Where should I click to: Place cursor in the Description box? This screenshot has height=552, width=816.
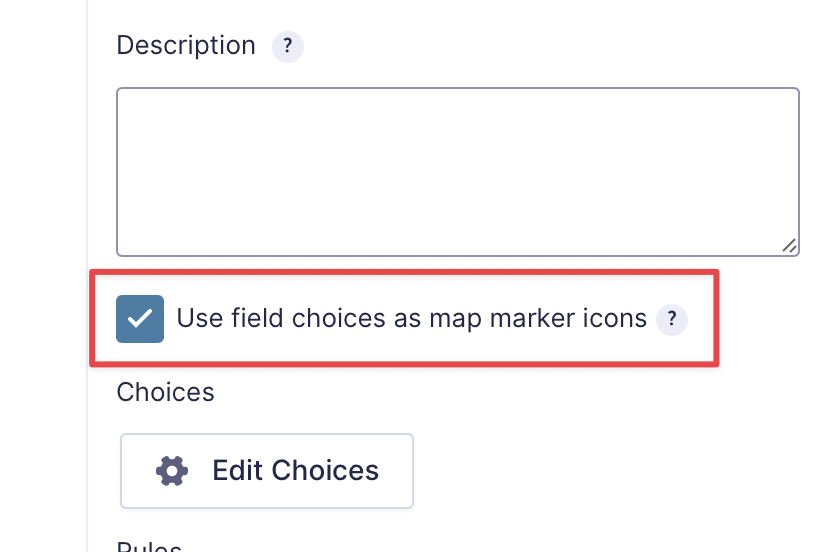(457, 172)
